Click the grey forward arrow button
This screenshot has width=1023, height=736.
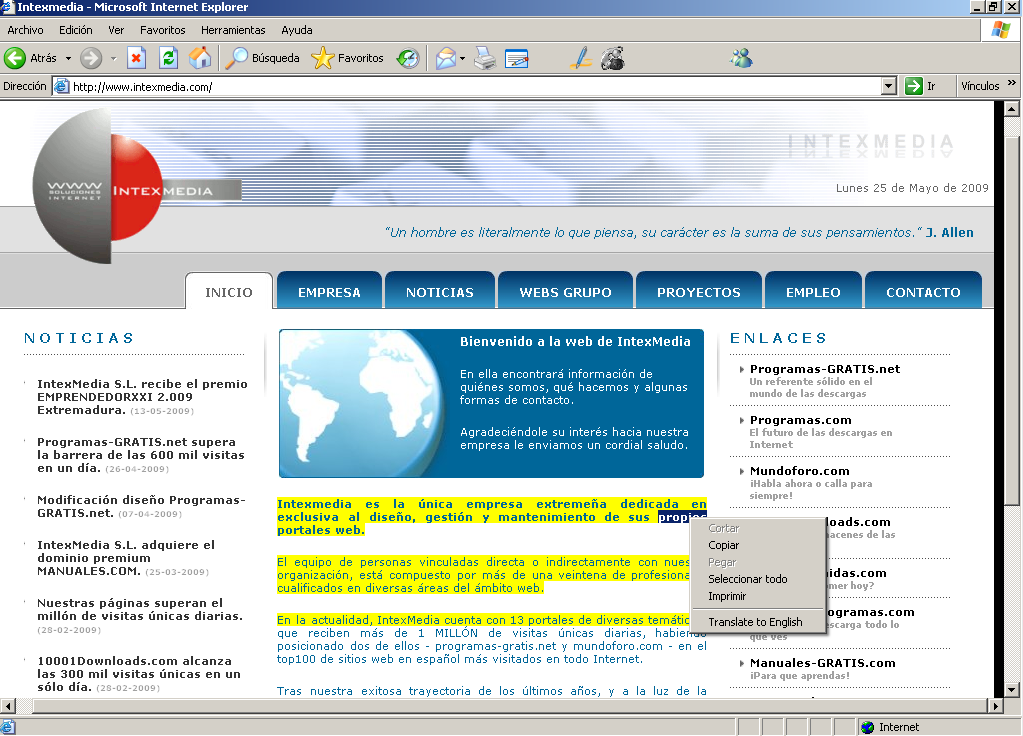tap(91, 58)
